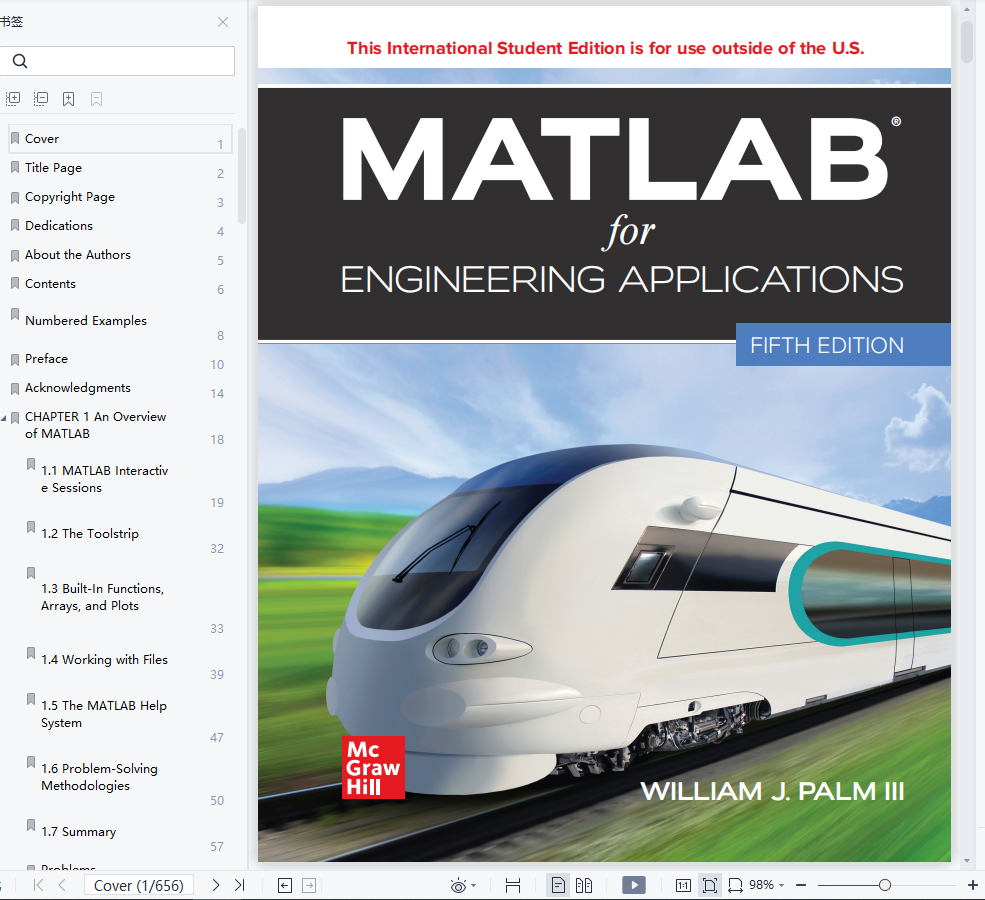
Task: Go to Numbered Examples bookmark
Action: coord(86,320)
